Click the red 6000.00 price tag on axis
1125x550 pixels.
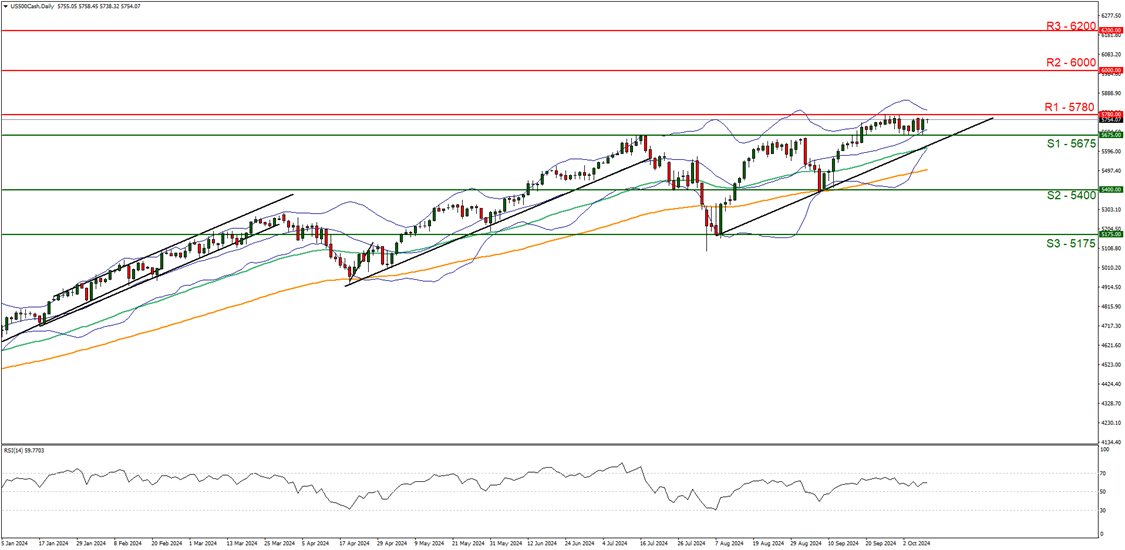(1111, 70)
